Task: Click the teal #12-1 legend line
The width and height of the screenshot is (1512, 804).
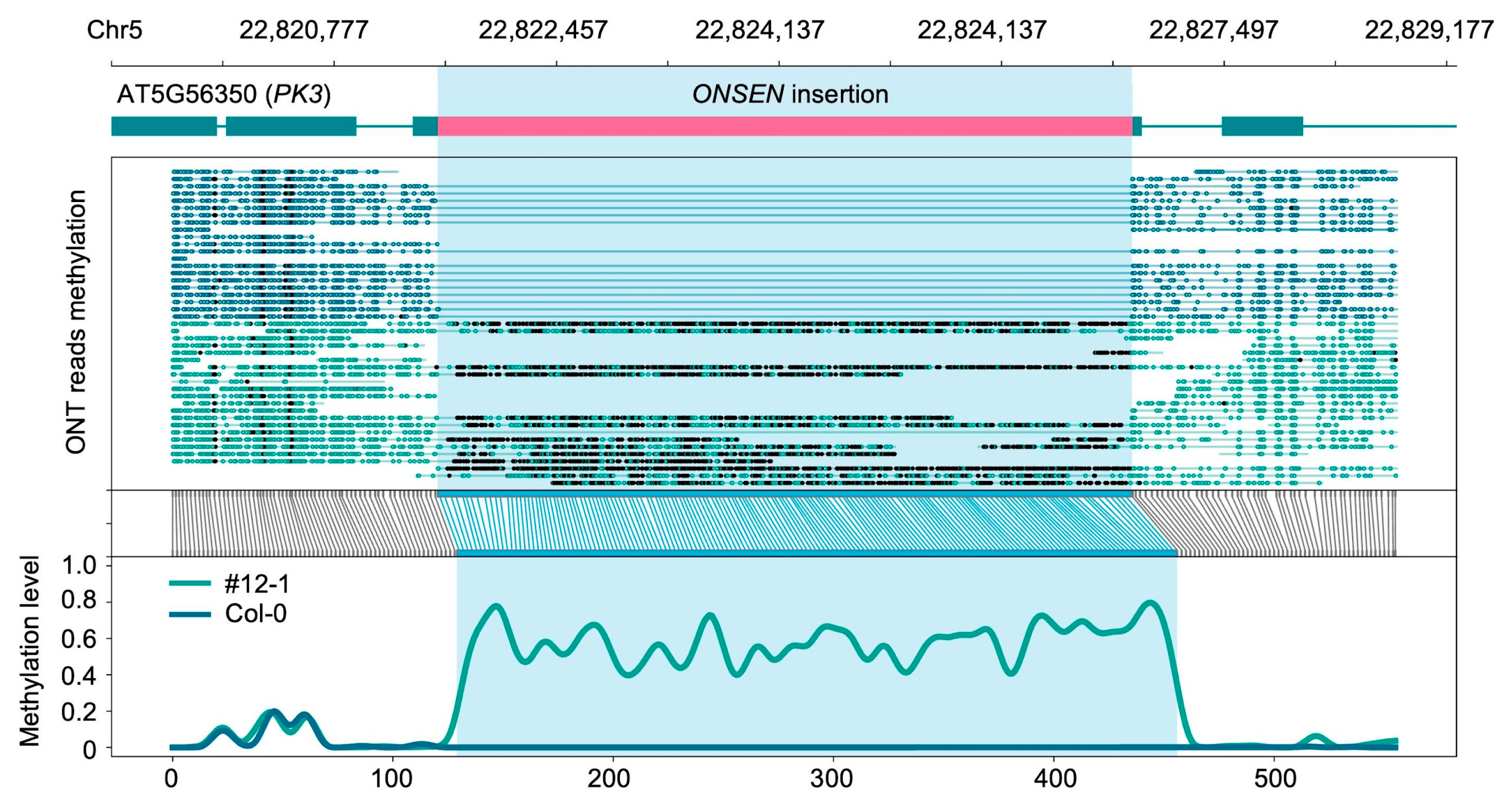Action: pyautogui.click(x=189, y=583)
